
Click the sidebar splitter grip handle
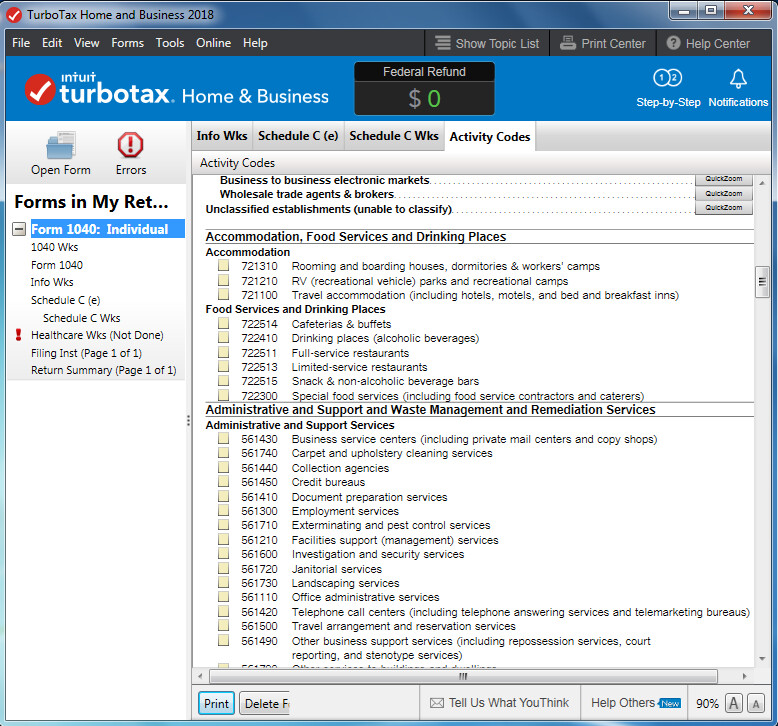point(189,421)
